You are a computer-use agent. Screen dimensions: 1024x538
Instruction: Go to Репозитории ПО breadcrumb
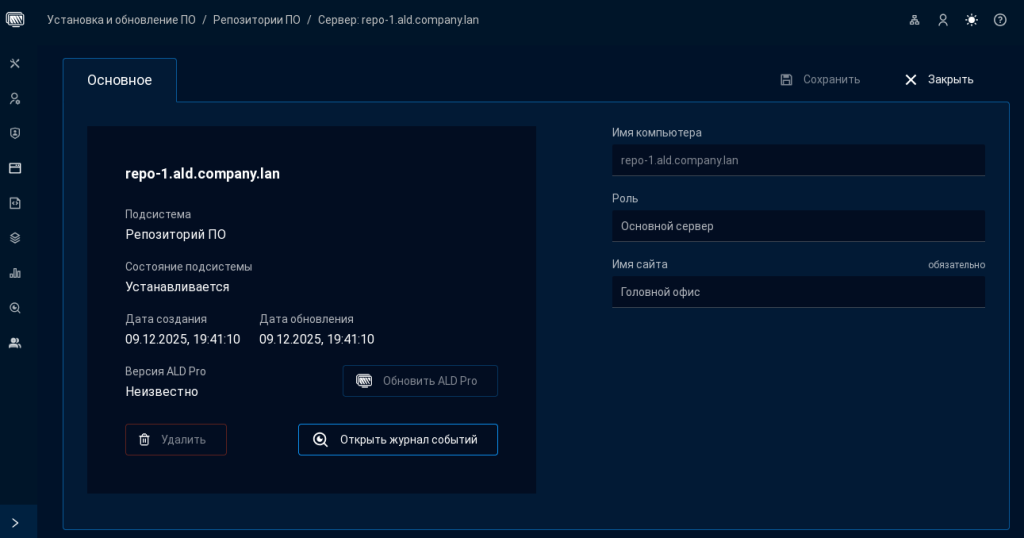point(256,20)
